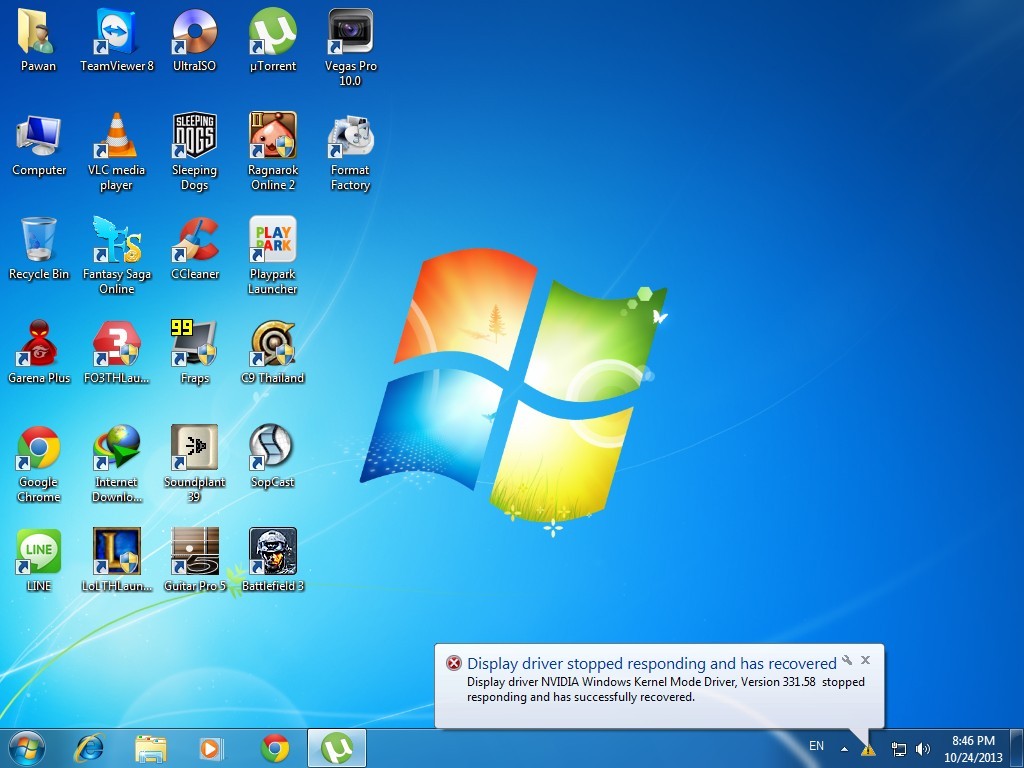Click the red error icon in the balloon
The width and height of the screenshot is (1024, 768).
(x=454, y=664)
